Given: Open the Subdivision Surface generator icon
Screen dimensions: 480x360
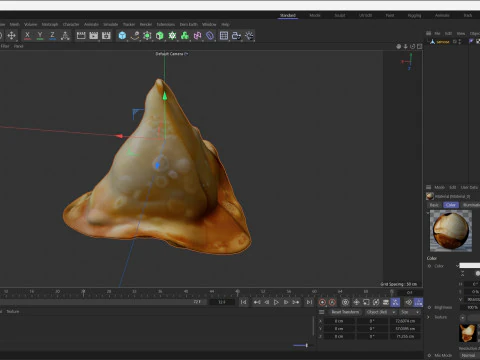Looking at the screenshot, I should 147,36.
